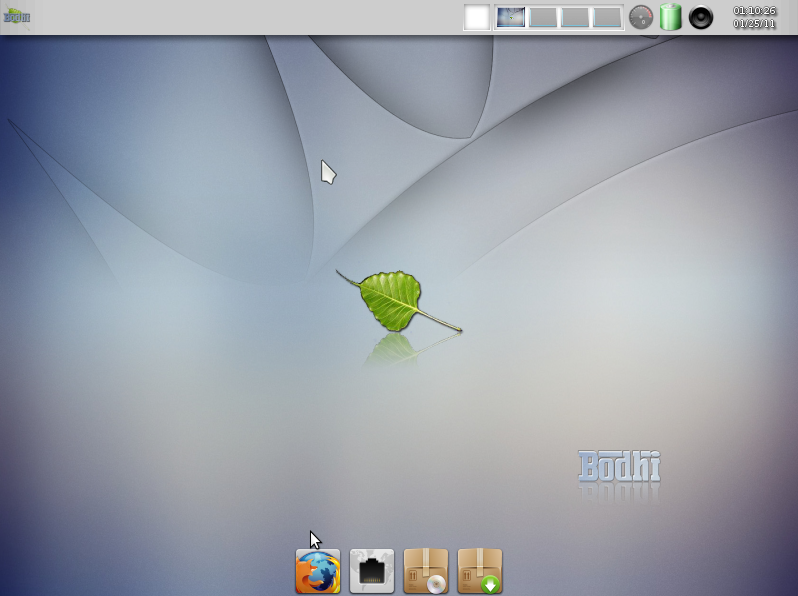The height and width of the screenshot is (596, 798).
Task: Click the CPU frequency gauge
Action: coord(641,17)
